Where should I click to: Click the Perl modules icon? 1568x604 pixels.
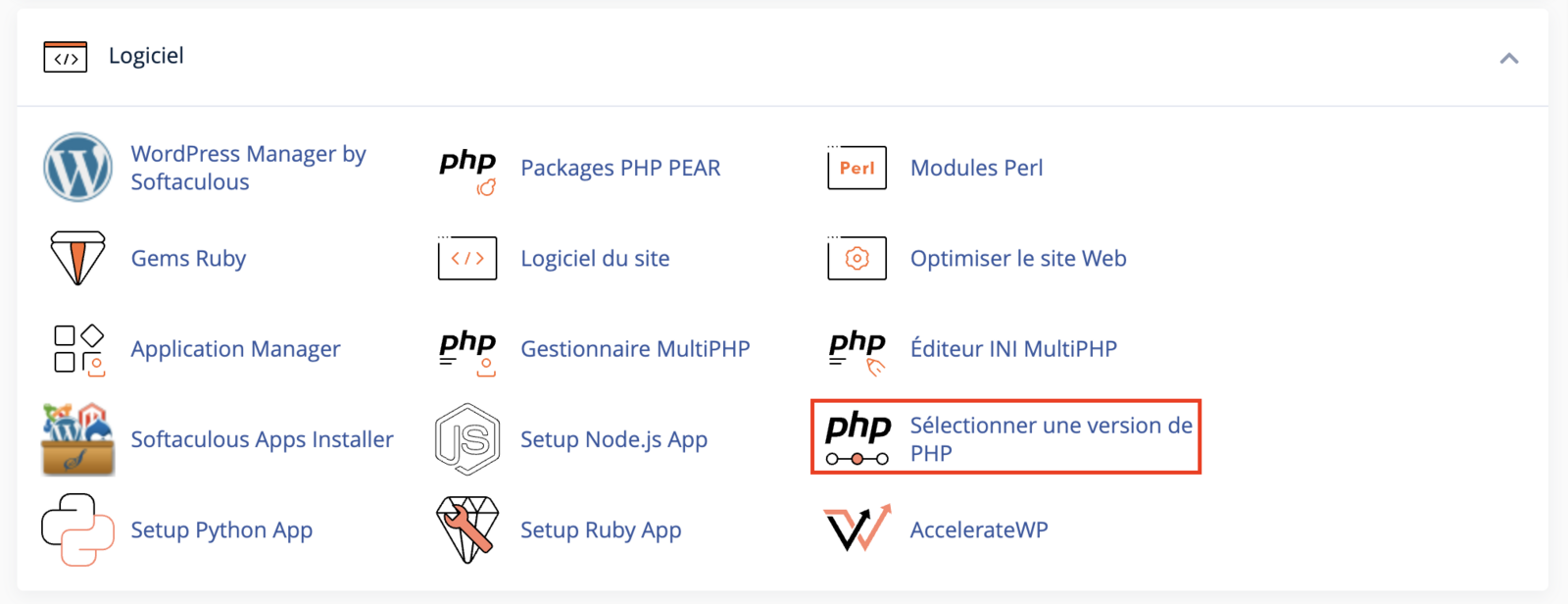tap(857, 167)
